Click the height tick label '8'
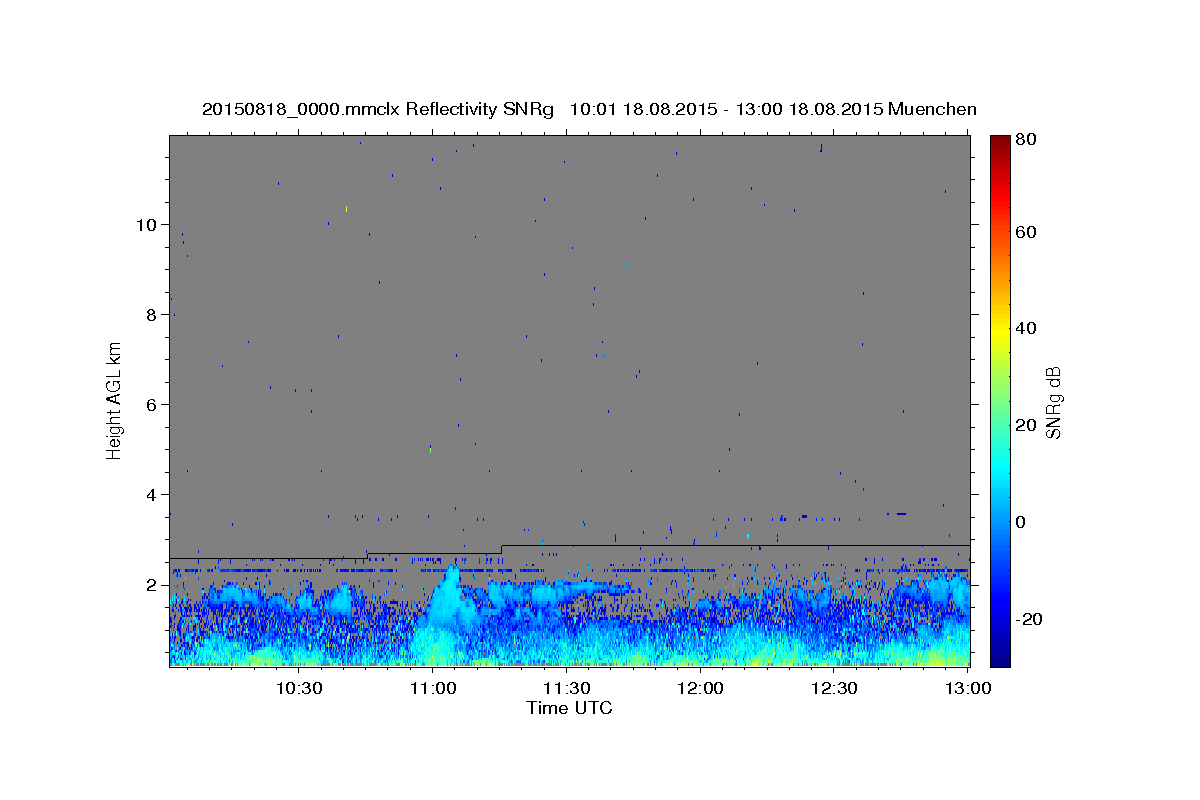Screen dimensions: 1200x800 pos(152,315)
